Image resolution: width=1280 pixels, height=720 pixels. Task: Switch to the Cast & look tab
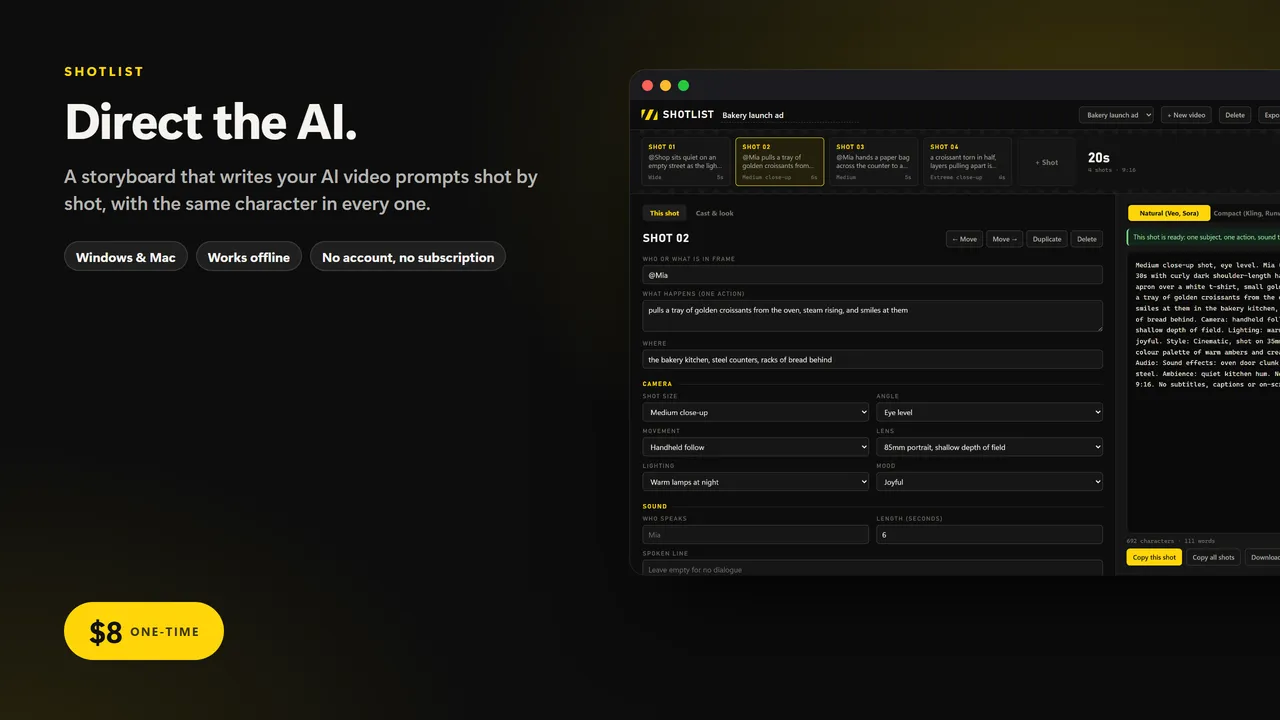714,213
